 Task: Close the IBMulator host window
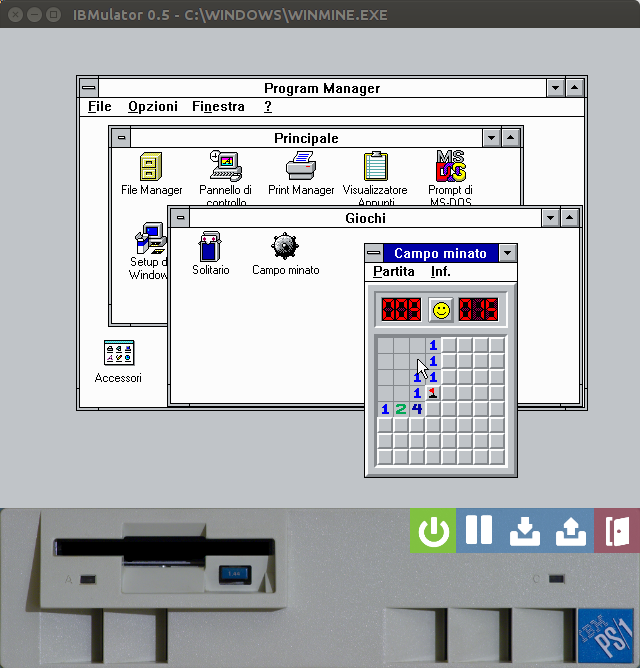click(x=15, y=15)
